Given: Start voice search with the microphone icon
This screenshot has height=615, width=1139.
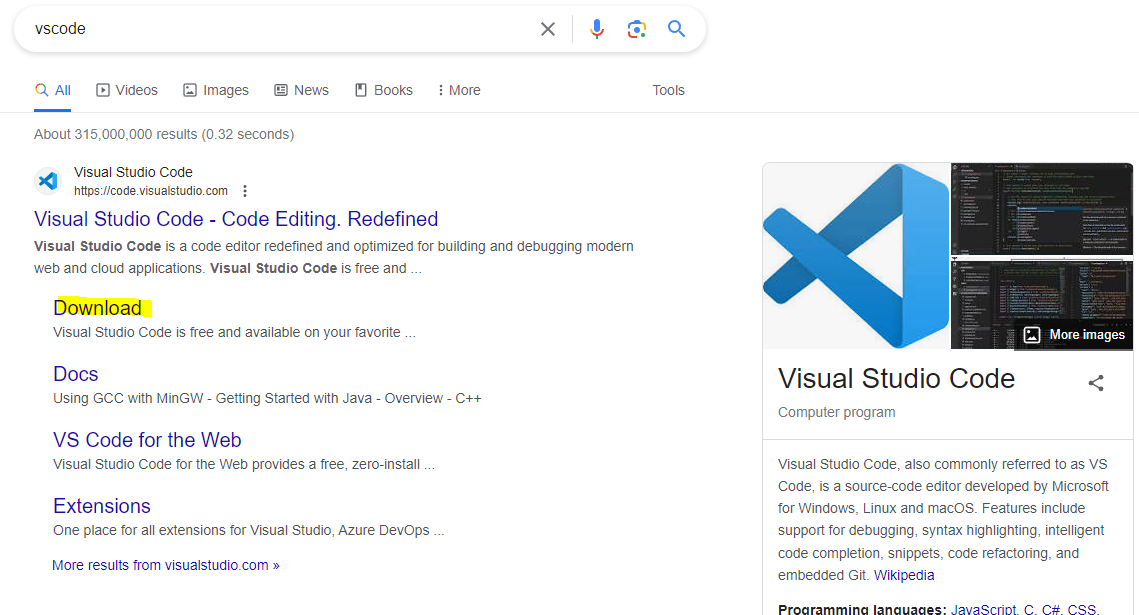Looking at the screenshot, I should [x=596, y=29].
